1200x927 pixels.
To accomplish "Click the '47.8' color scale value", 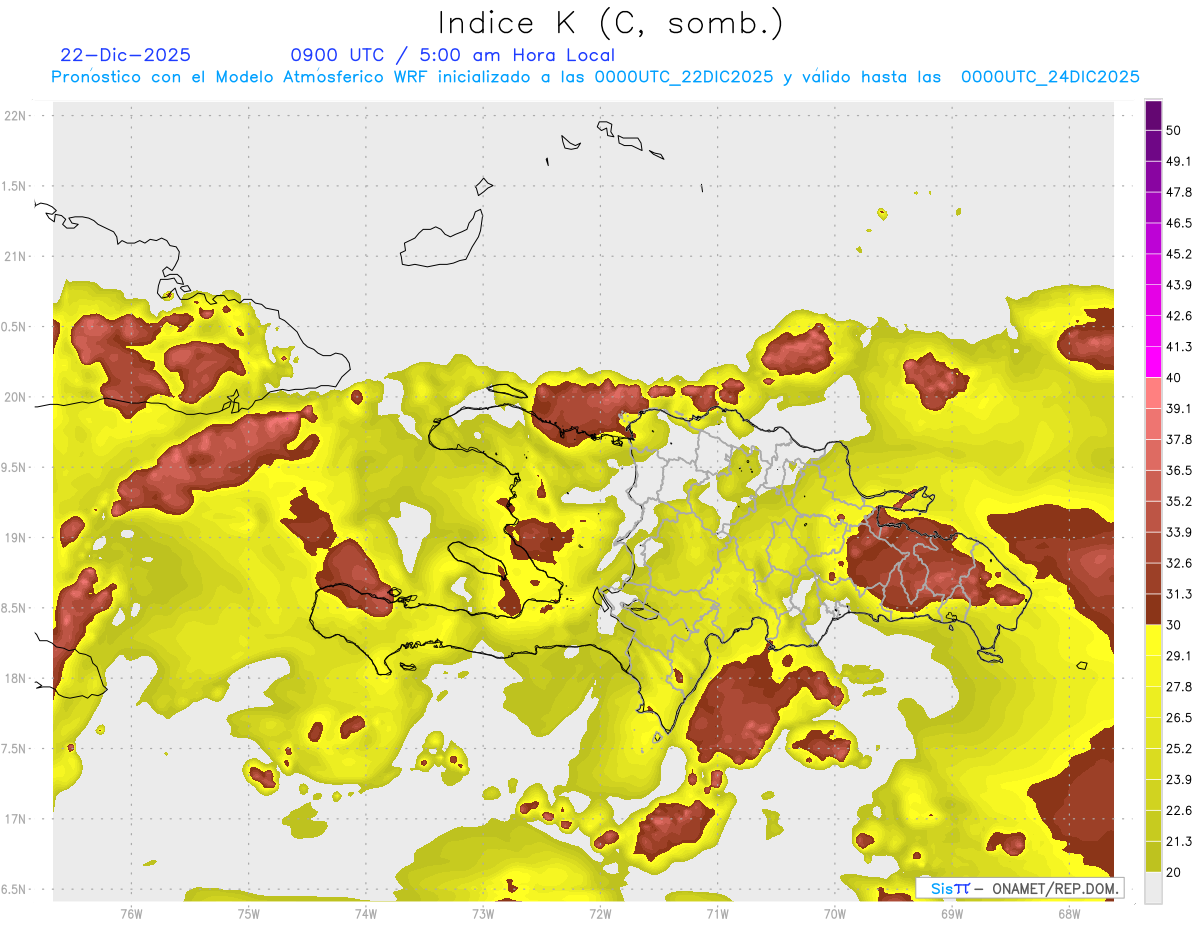I will 1179,192.
